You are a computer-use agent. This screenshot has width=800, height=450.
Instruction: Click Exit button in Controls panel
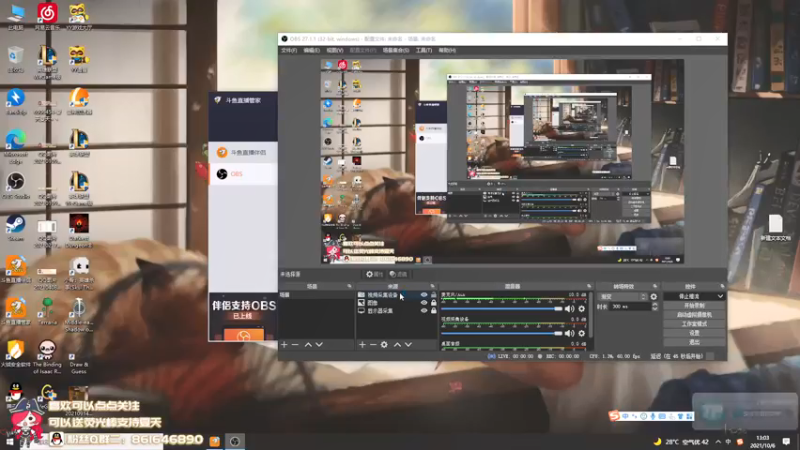(694, 342)
